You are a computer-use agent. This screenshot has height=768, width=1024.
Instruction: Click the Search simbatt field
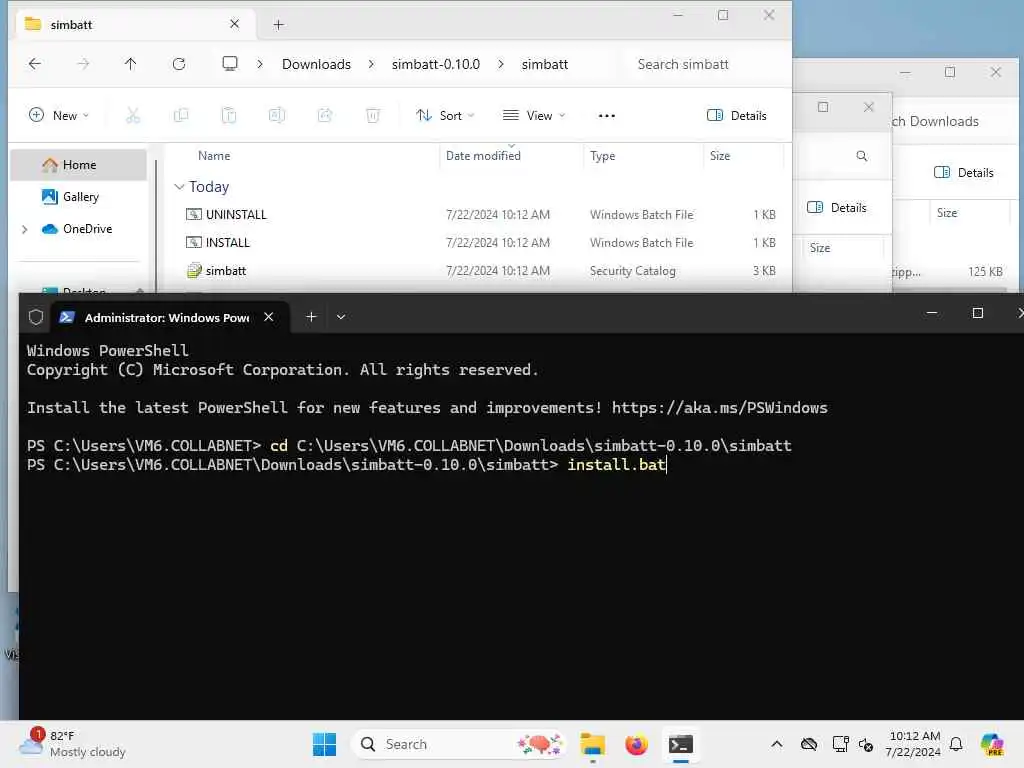pos(703,64)
